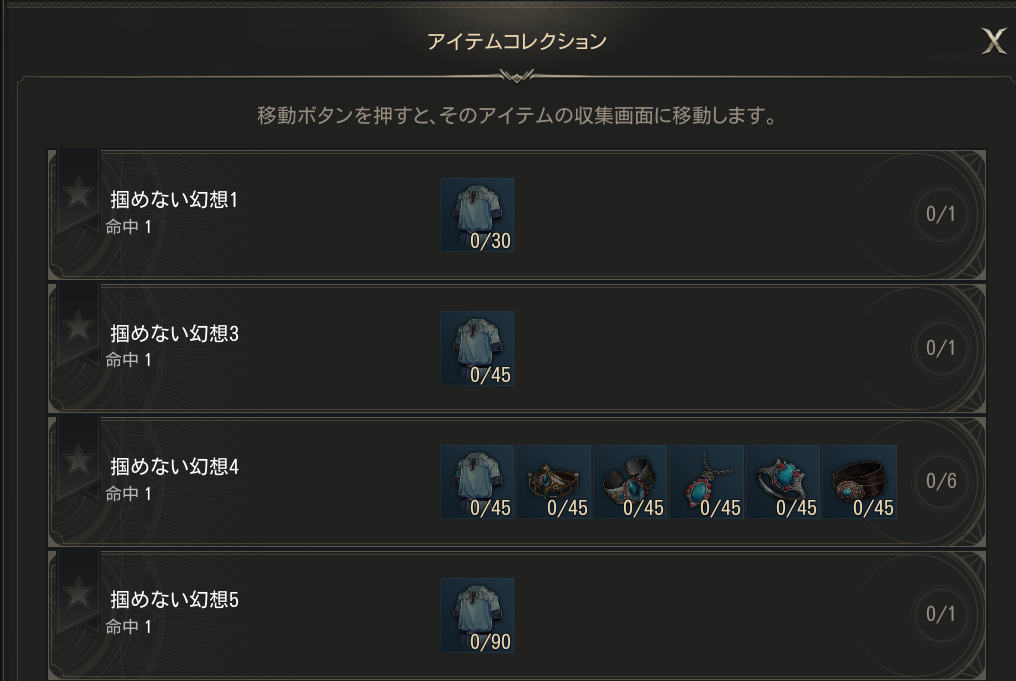
Task: Open the turquoise necklace item icon
Action: pos(707,481)
